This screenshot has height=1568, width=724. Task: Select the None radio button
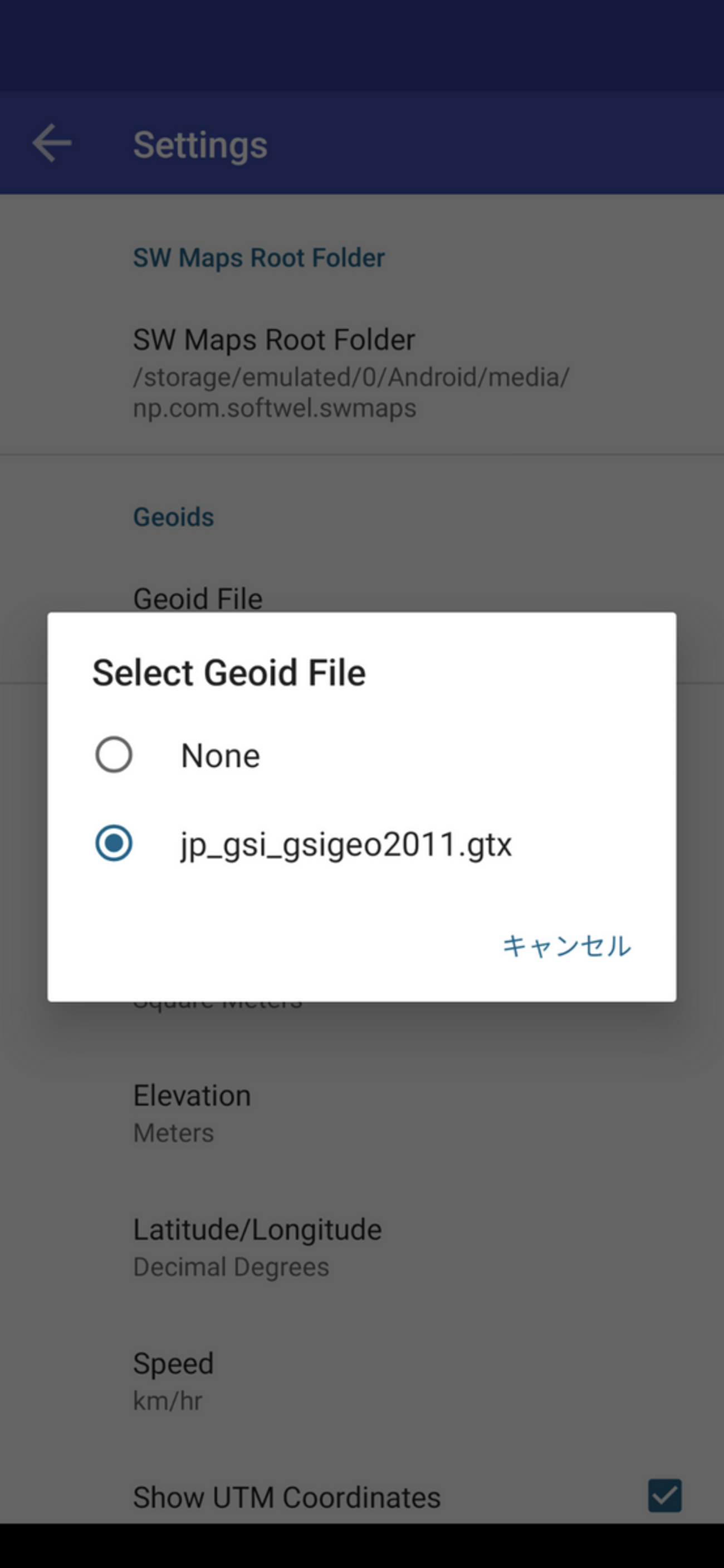click(114, 755)
